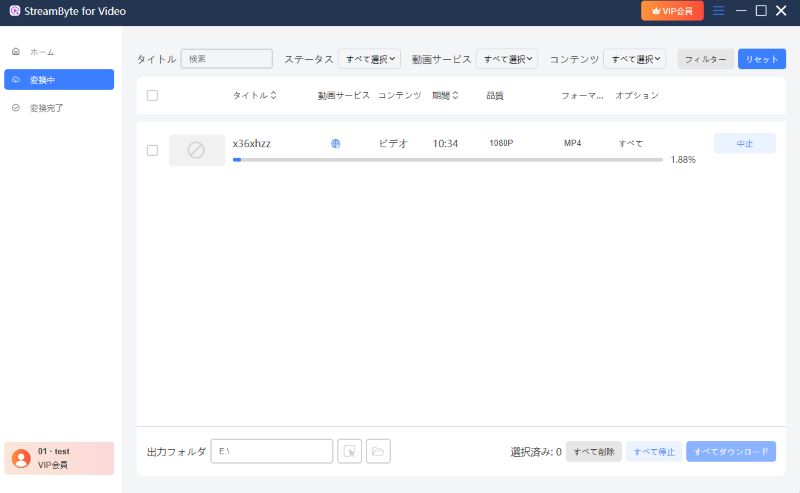Expand the ステータス dropdown
The height and width of the screenshot is (493, 800).
click(x=369, y=59)
